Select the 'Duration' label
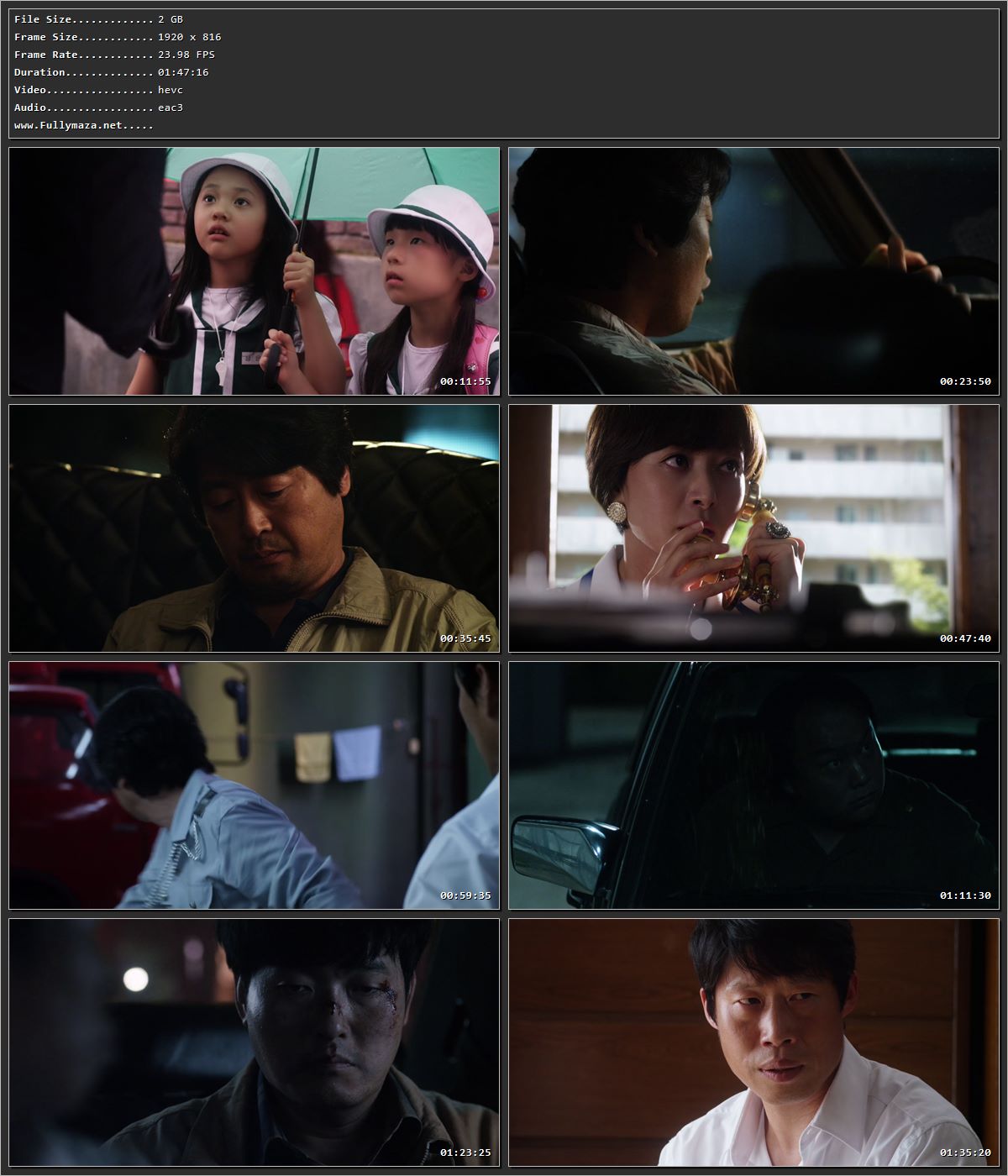This screenshot has width=1008, height=1176. point(39,72)
